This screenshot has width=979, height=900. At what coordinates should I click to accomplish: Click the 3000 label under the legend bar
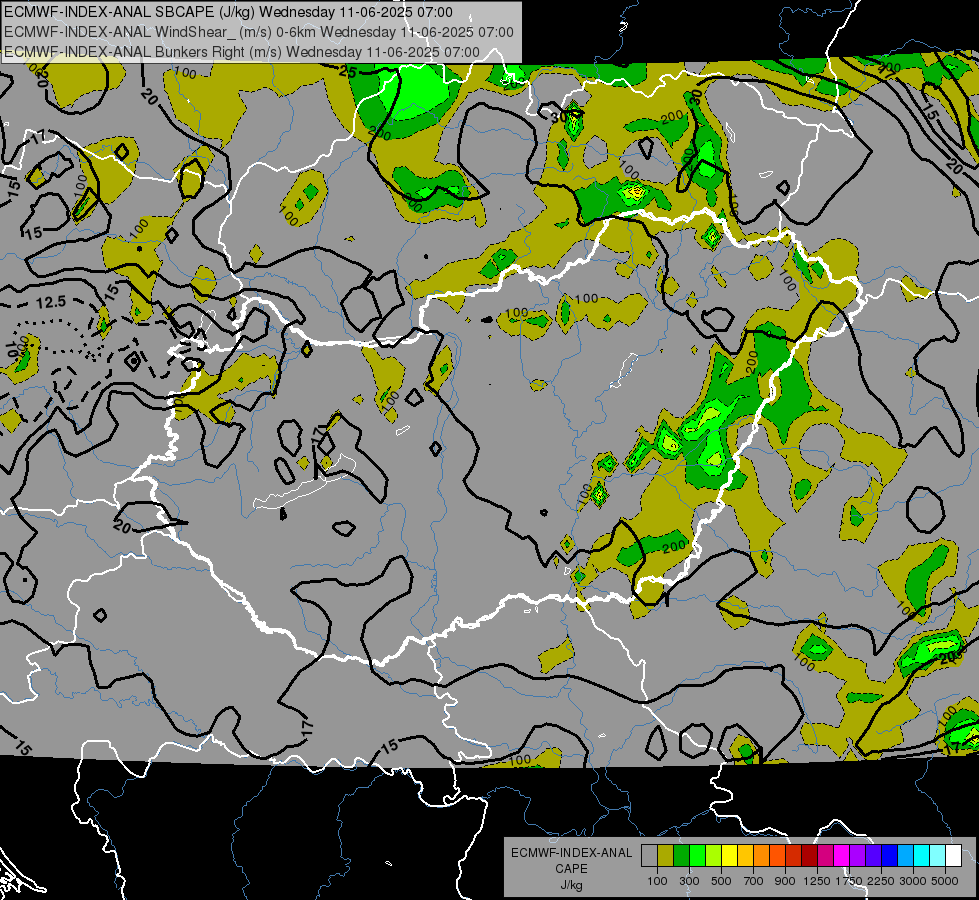tap(913, 881)
